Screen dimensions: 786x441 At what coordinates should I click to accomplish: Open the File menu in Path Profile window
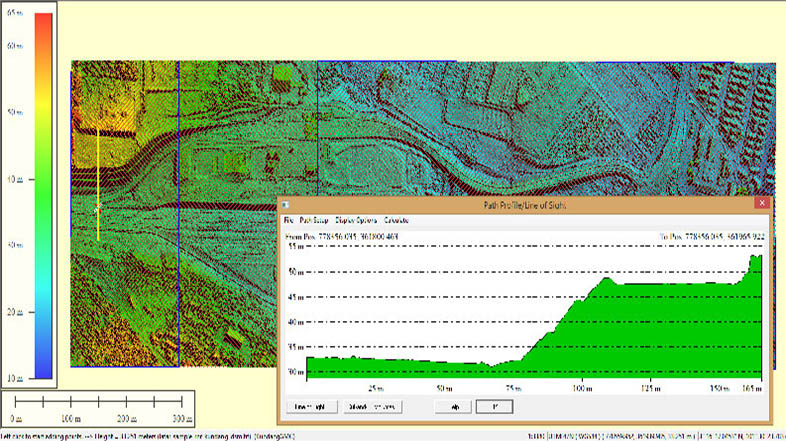point(288,219)
